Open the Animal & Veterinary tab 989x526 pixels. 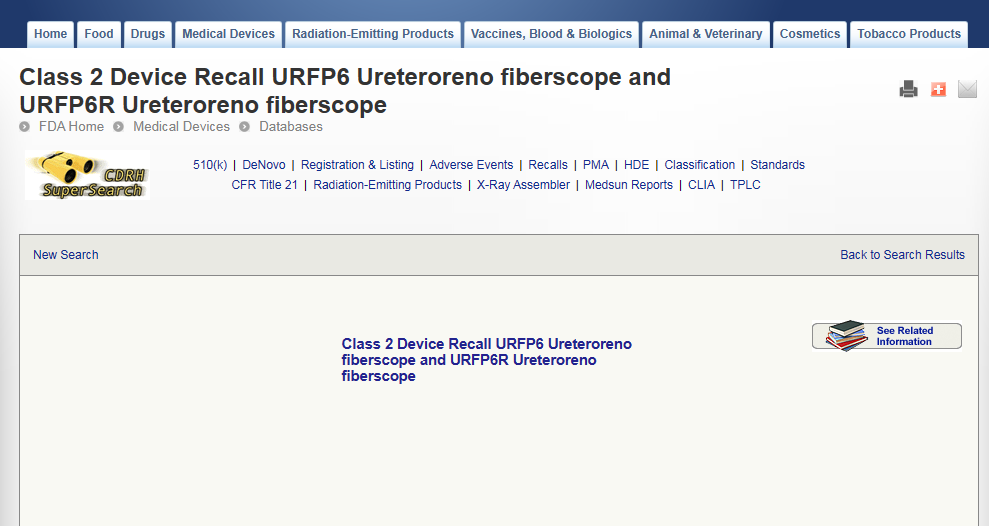(x=706, y=34)
